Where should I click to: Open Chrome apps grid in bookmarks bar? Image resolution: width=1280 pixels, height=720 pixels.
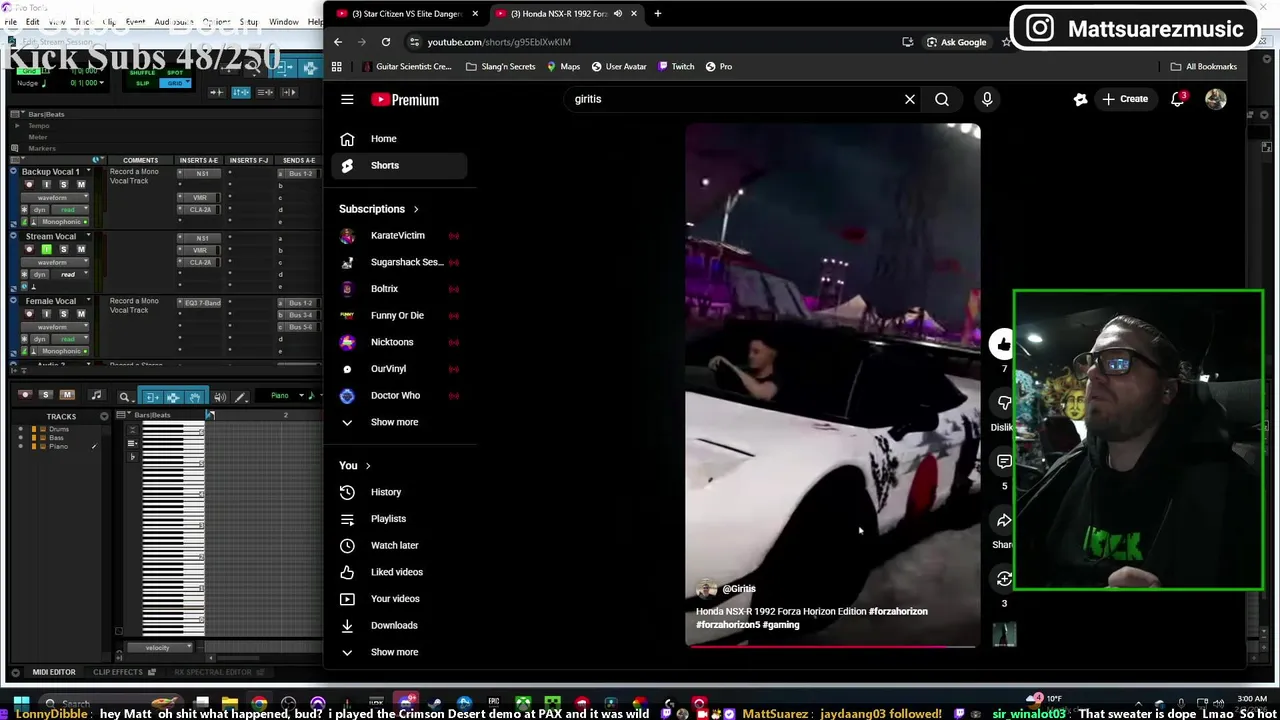(337, 67)
